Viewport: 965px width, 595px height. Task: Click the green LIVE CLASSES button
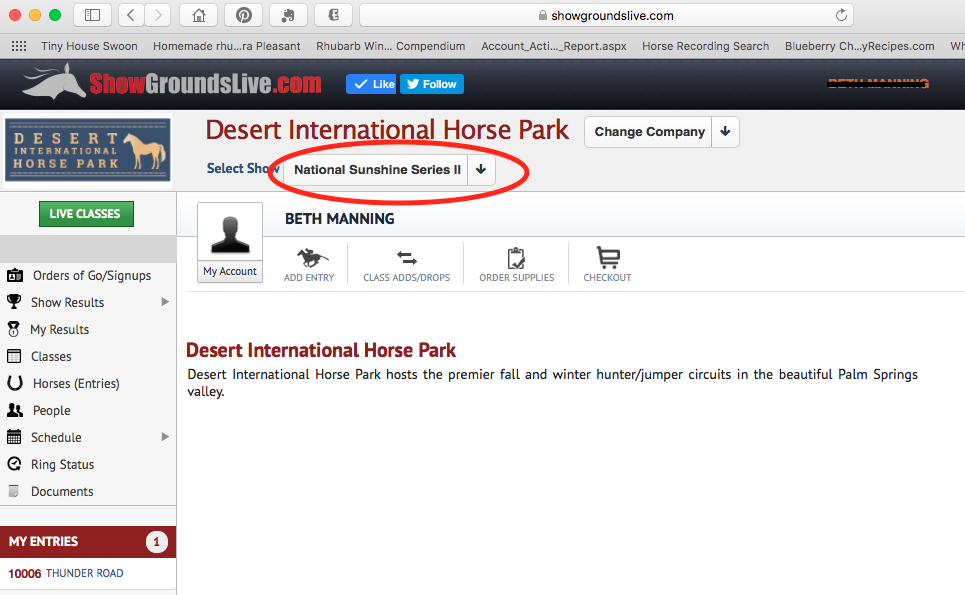click(86, 214)
